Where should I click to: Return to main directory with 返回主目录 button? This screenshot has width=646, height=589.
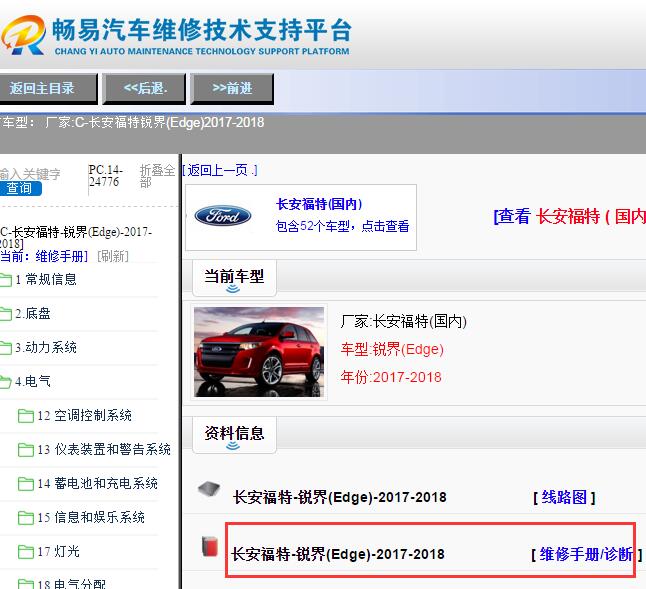(48, 89)
